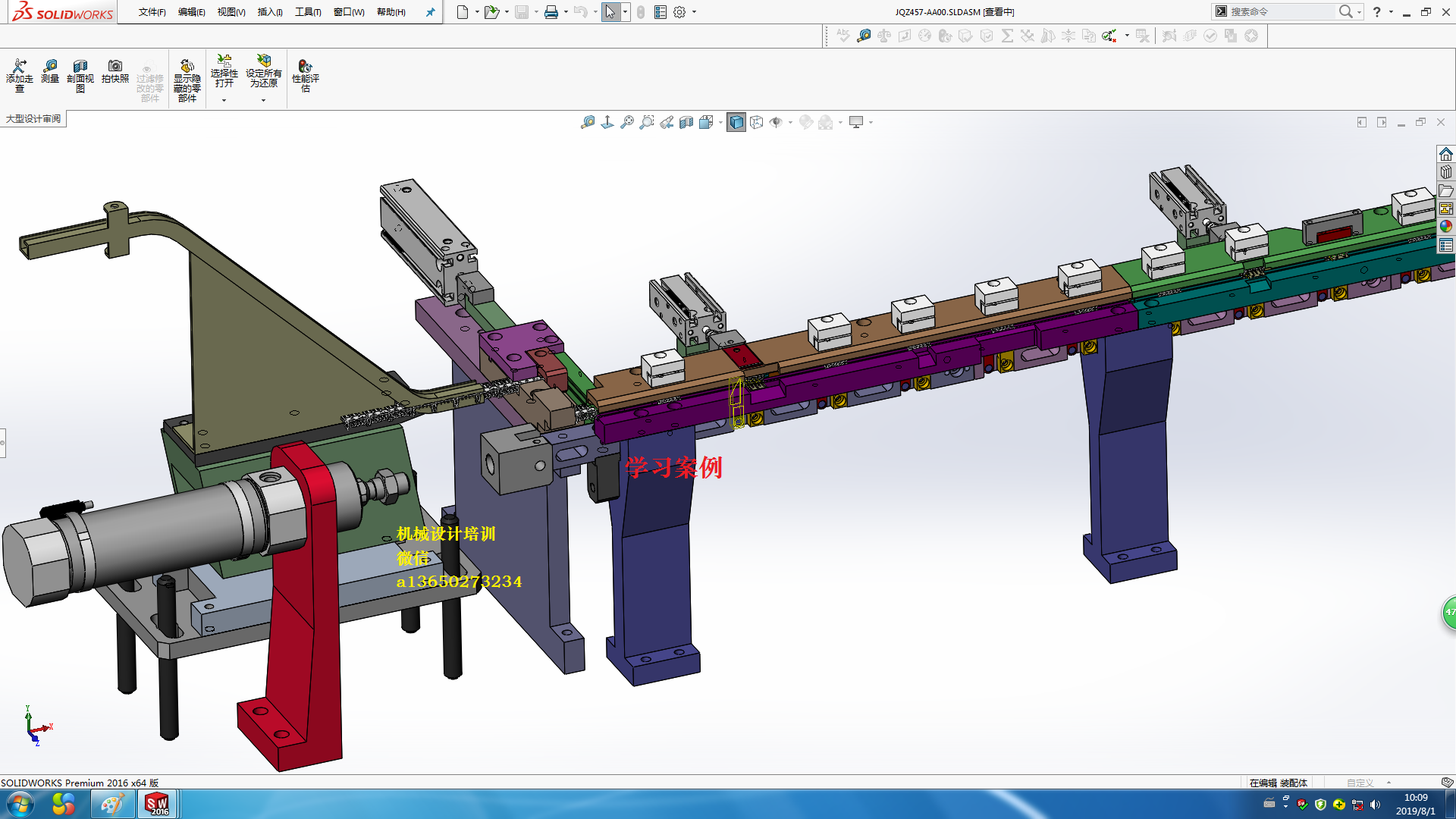
Task: Open the Section View (剖面视图) tool
Action: pyautogui.click(x=80, y=76)
